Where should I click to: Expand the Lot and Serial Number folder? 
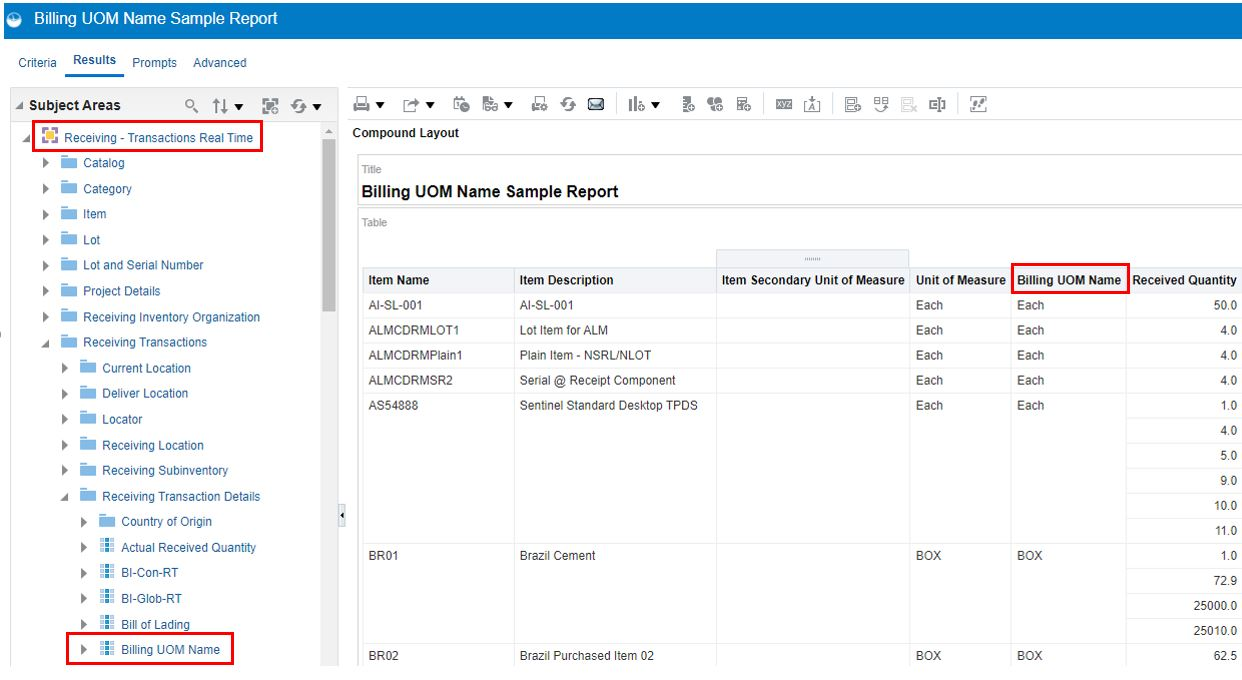click(x=46, y=265)
